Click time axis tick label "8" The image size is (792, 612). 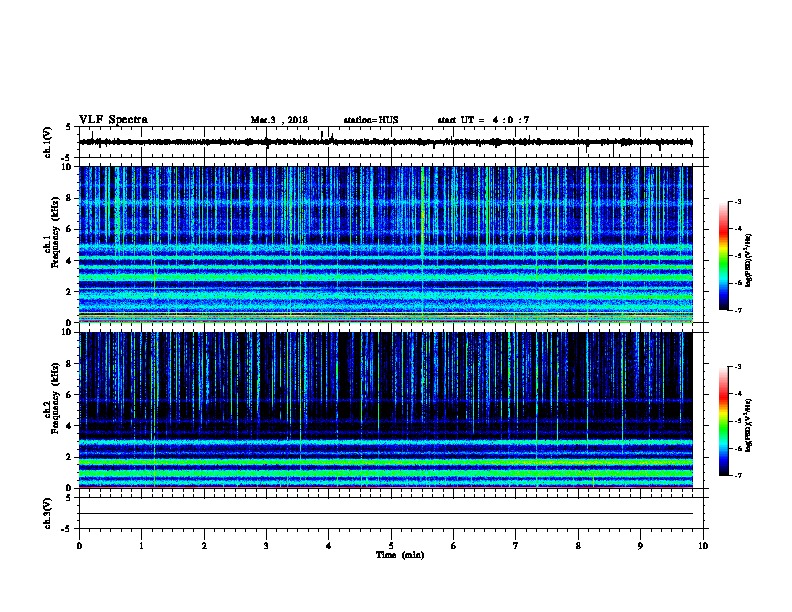[x=578, y=546]
